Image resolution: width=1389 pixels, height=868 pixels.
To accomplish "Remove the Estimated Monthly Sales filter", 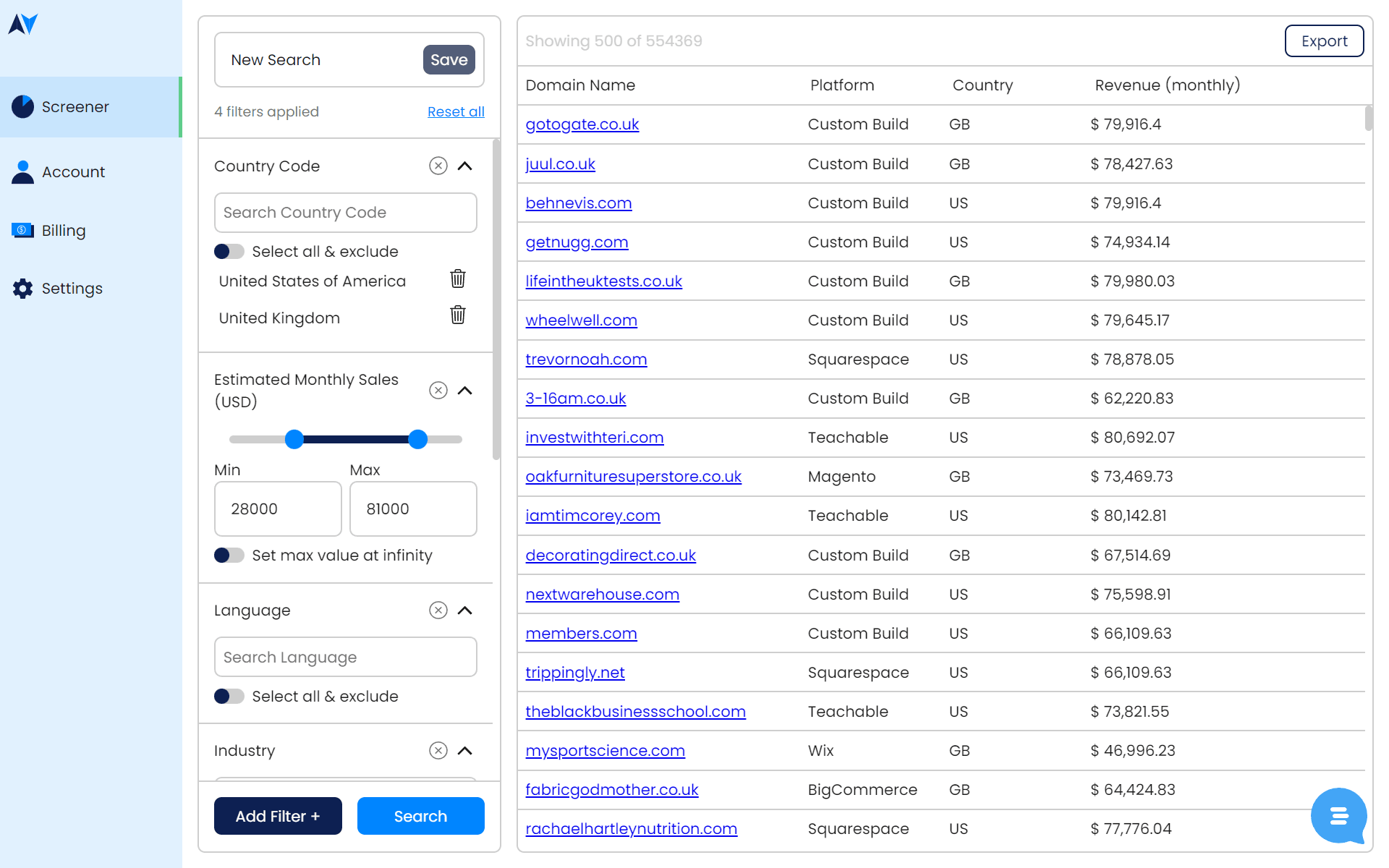I will (x=438, y=391).
